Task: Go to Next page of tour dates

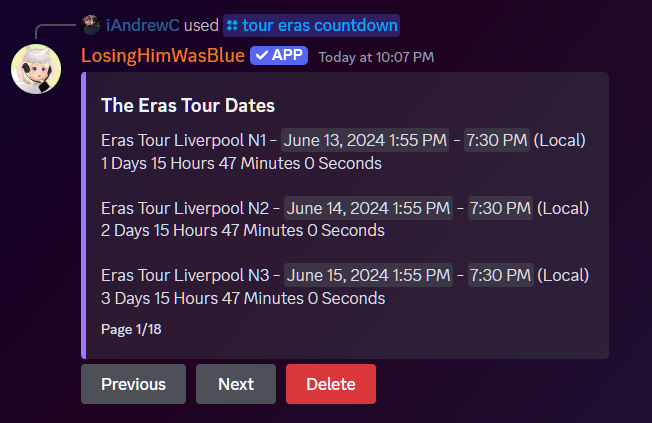Action: (236, 384)
